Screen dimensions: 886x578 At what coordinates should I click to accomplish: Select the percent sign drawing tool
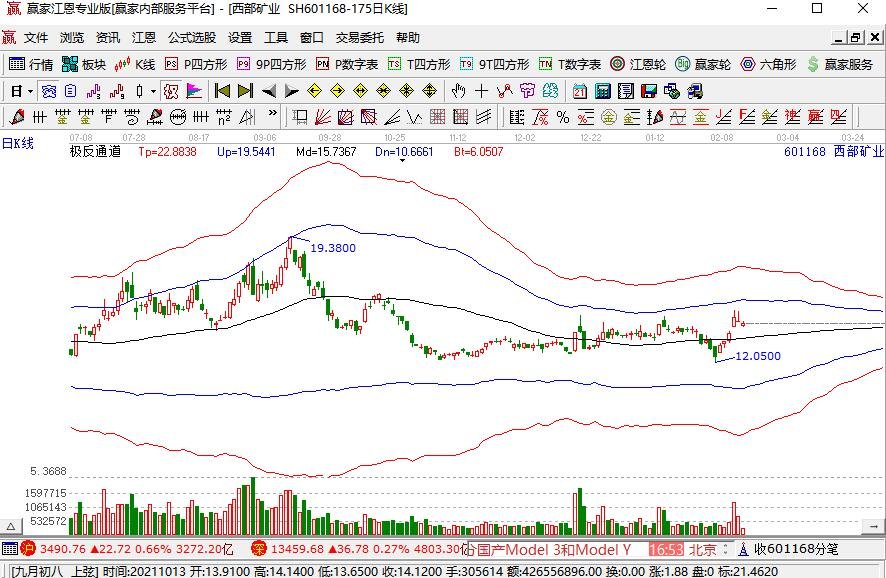(x=563, y=118)
